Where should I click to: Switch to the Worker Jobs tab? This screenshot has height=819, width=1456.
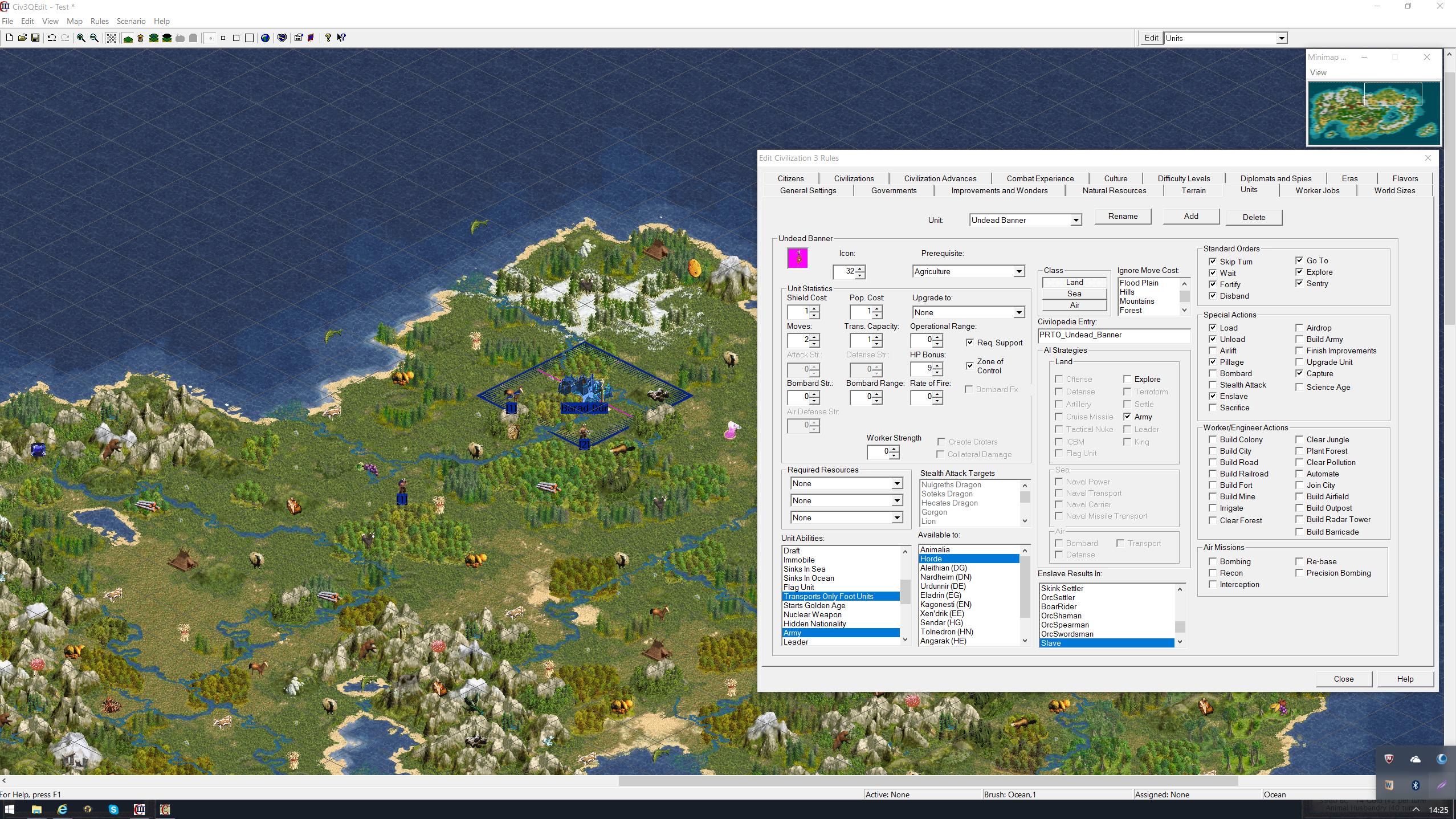click(1317, 190)
